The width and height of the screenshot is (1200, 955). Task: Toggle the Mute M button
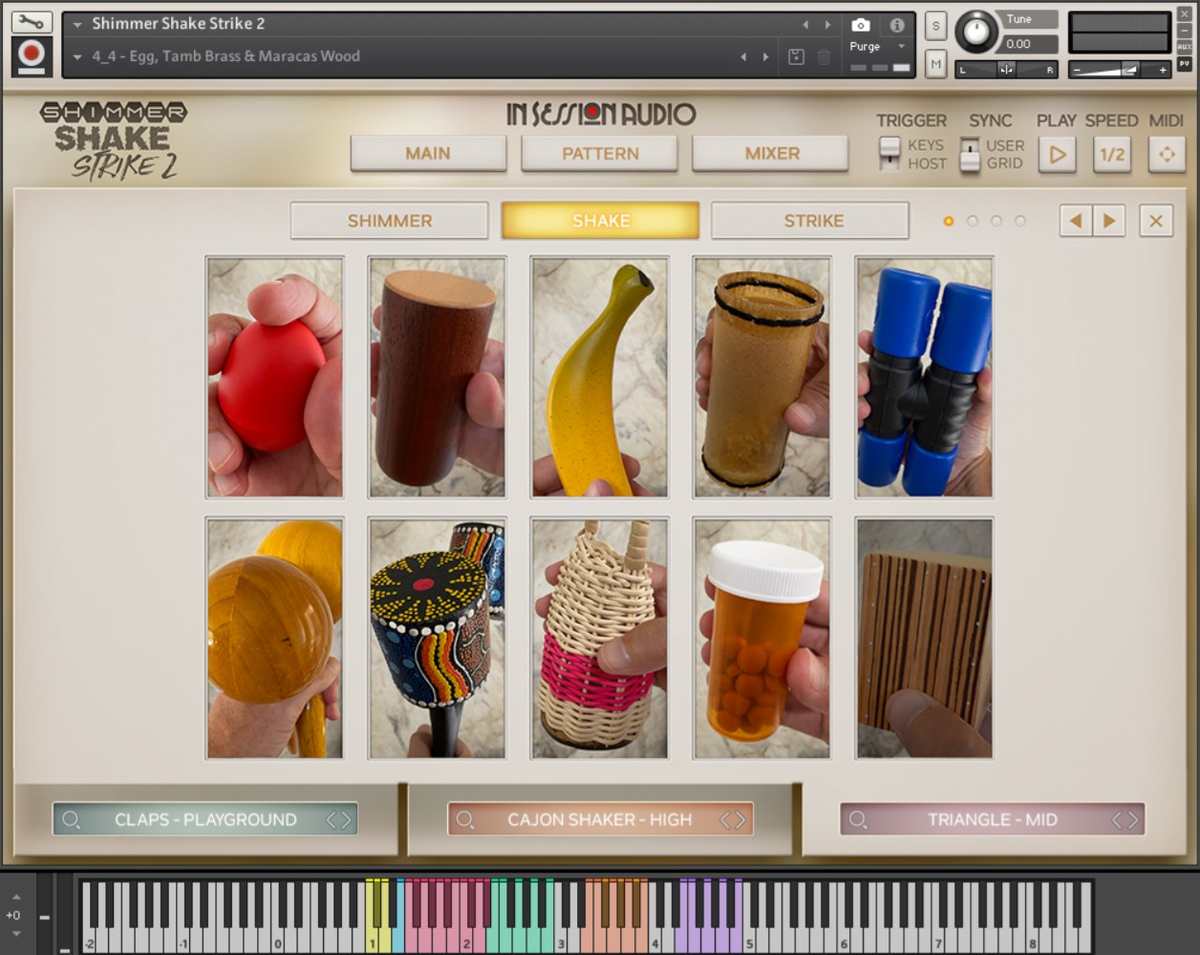point(936,65)
